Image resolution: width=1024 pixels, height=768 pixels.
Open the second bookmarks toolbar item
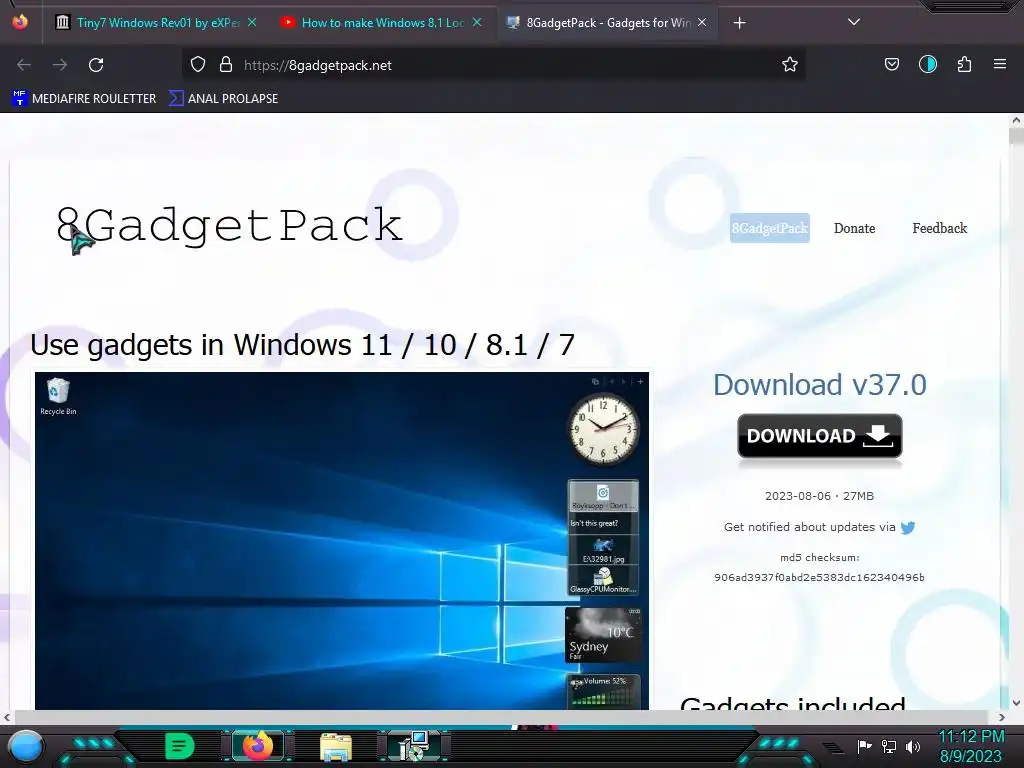[223, 99]
